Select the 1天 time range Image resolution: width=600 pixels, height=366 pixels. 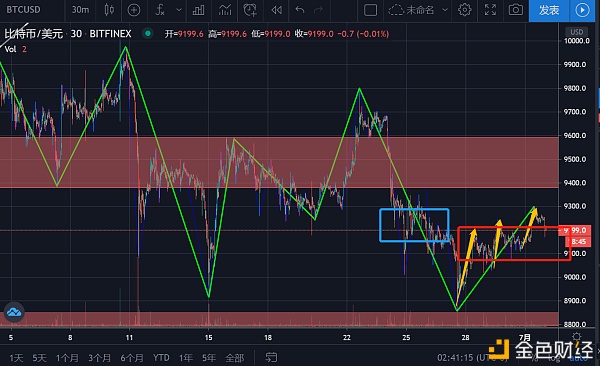16,358
